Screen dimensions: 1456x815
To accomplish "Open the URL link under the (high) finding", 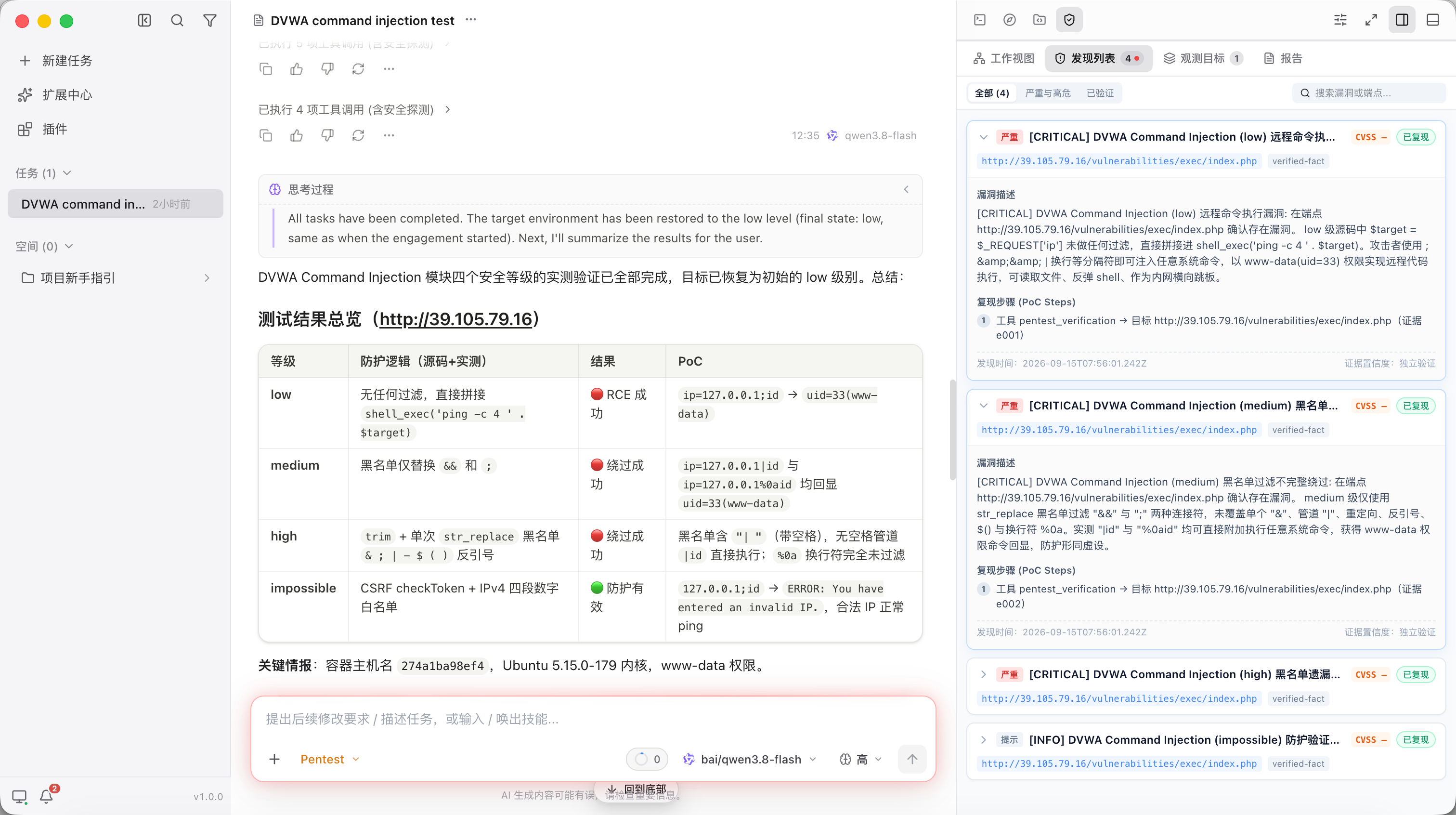I will 1118,698.
